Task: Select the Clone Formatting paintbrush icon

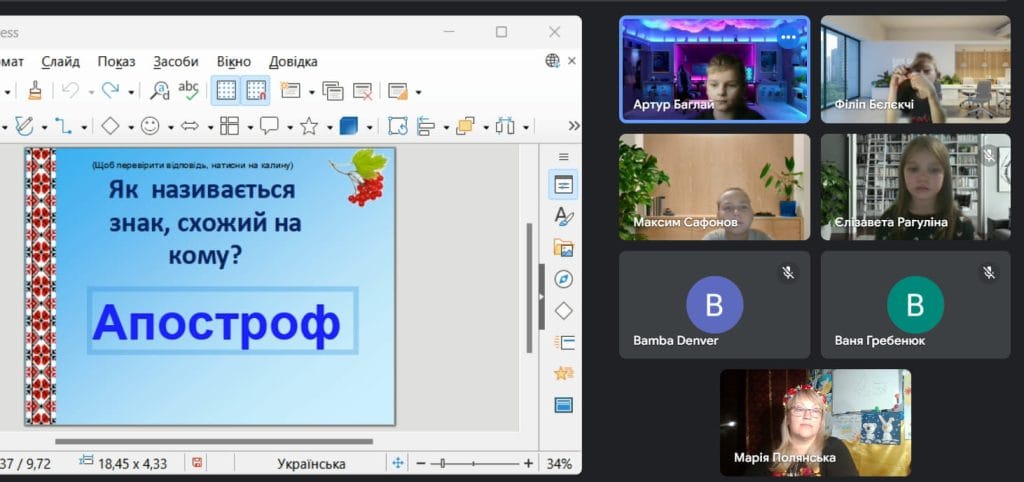Action: (35, 91)
